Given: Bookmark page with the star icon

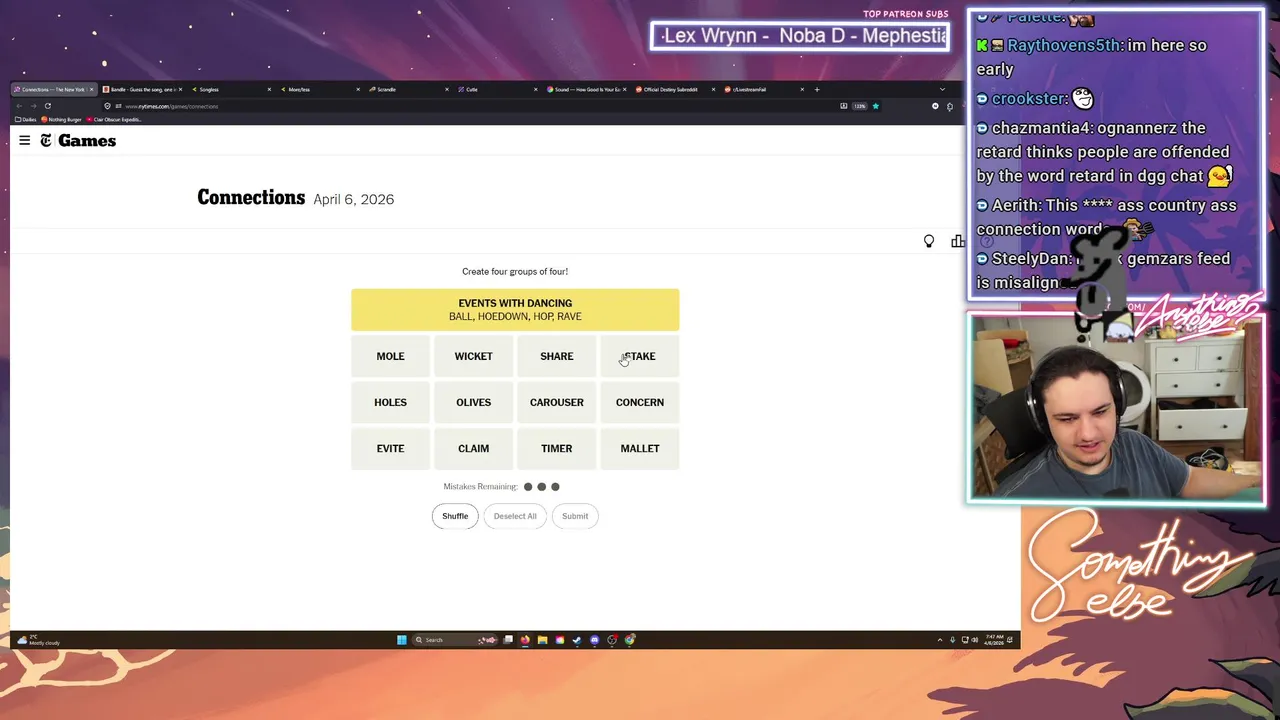Looking at the screenshot, I should tap(876, 106).
